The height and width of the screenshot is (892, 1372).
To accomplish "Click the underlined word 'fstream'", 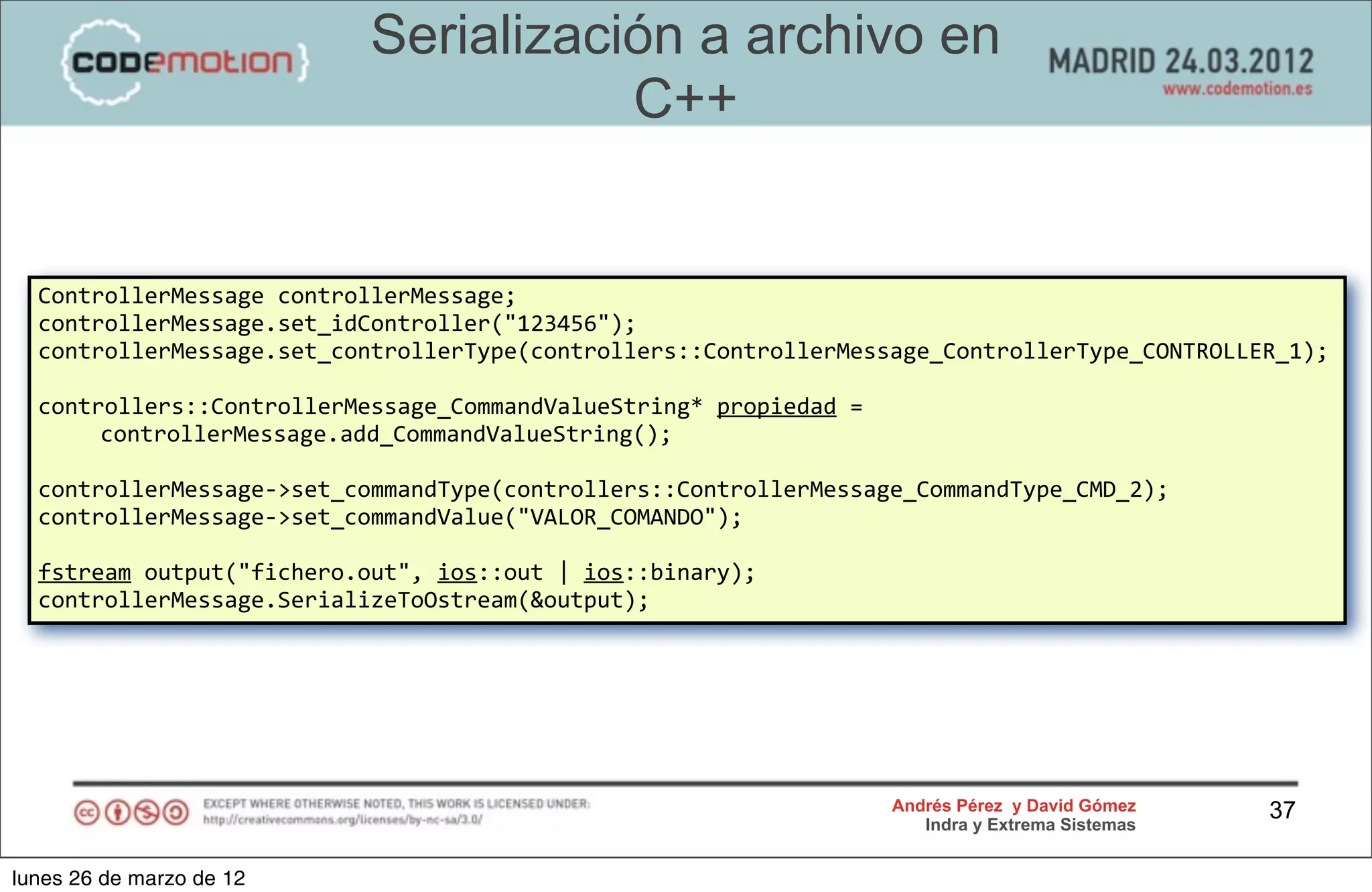I will 84,573.
